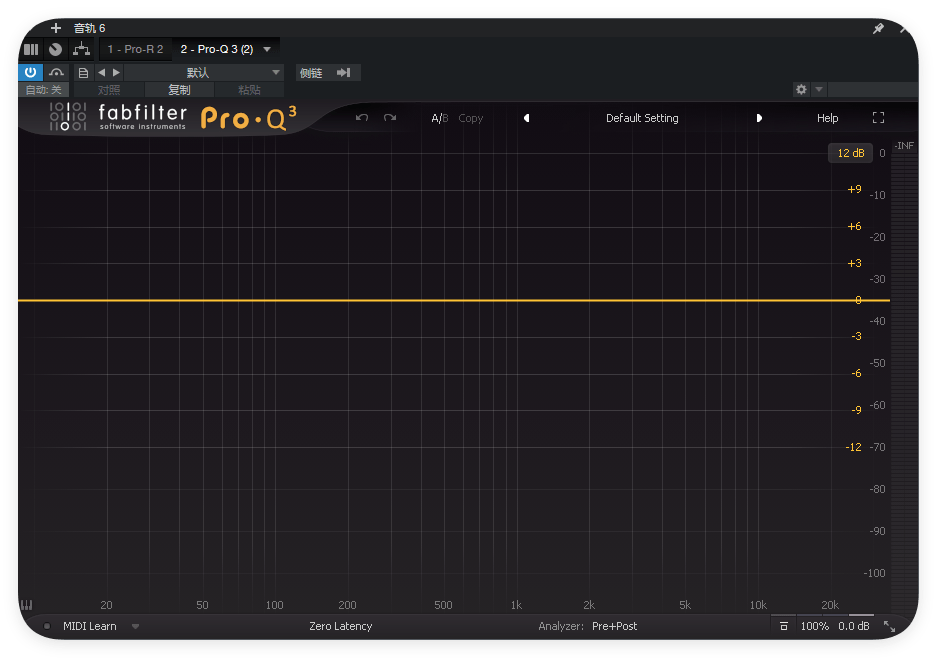Screen dimensions: 937x658
Task: Select the 2 - Pro-Q 3 (2) tab
Action: tap(216, 49)
